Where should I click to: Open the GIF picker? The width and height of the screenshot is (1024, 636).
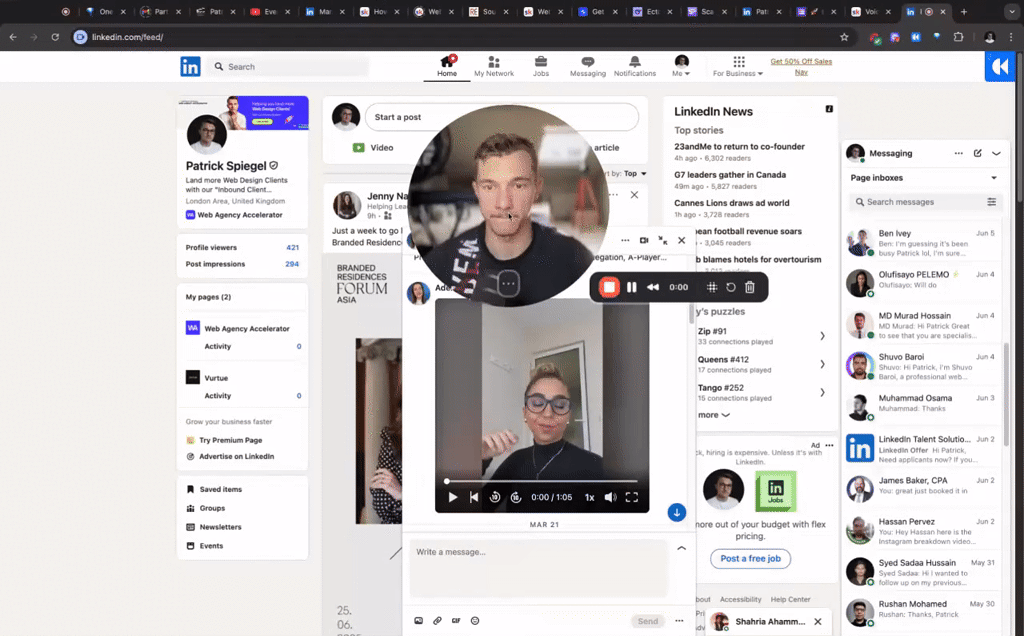[x=456, y=621]
